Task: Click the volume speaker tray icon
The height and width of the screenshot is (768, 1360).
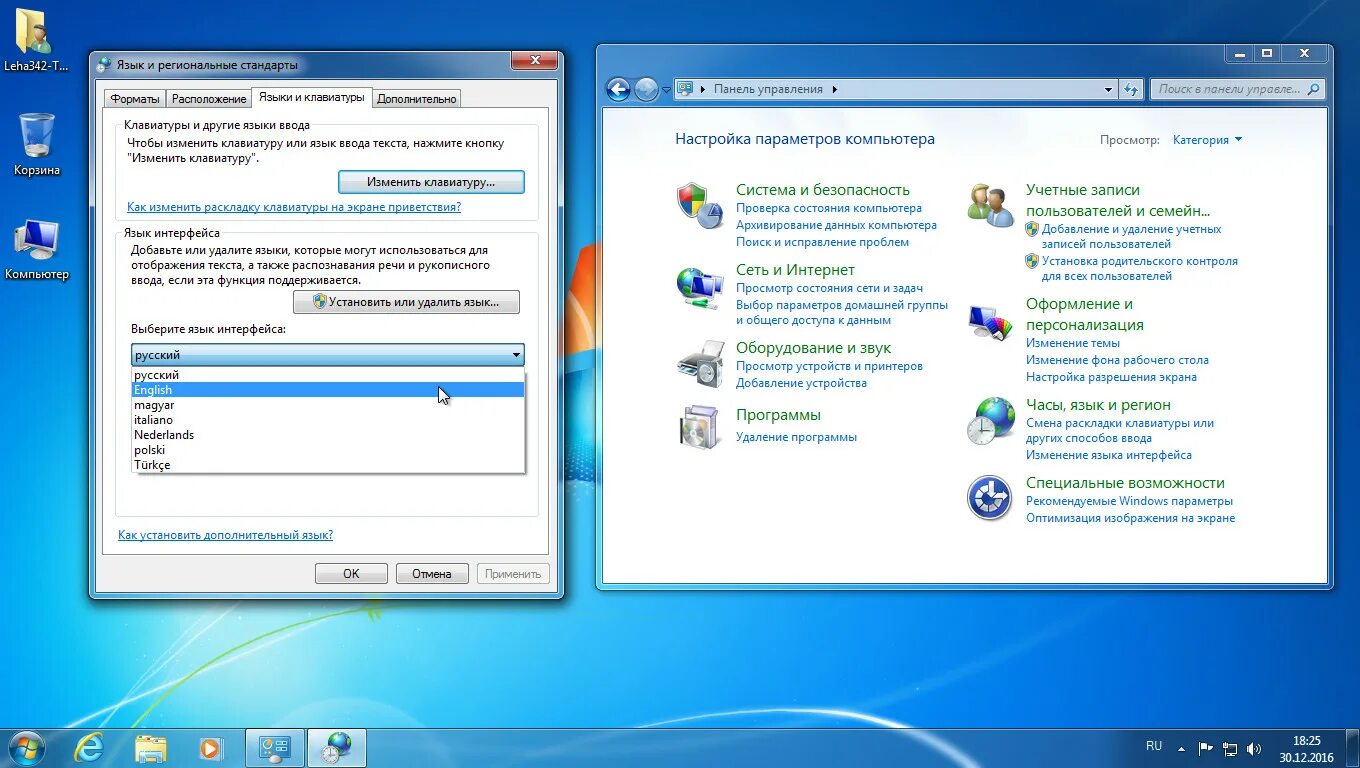Action: coord(1254,748)
